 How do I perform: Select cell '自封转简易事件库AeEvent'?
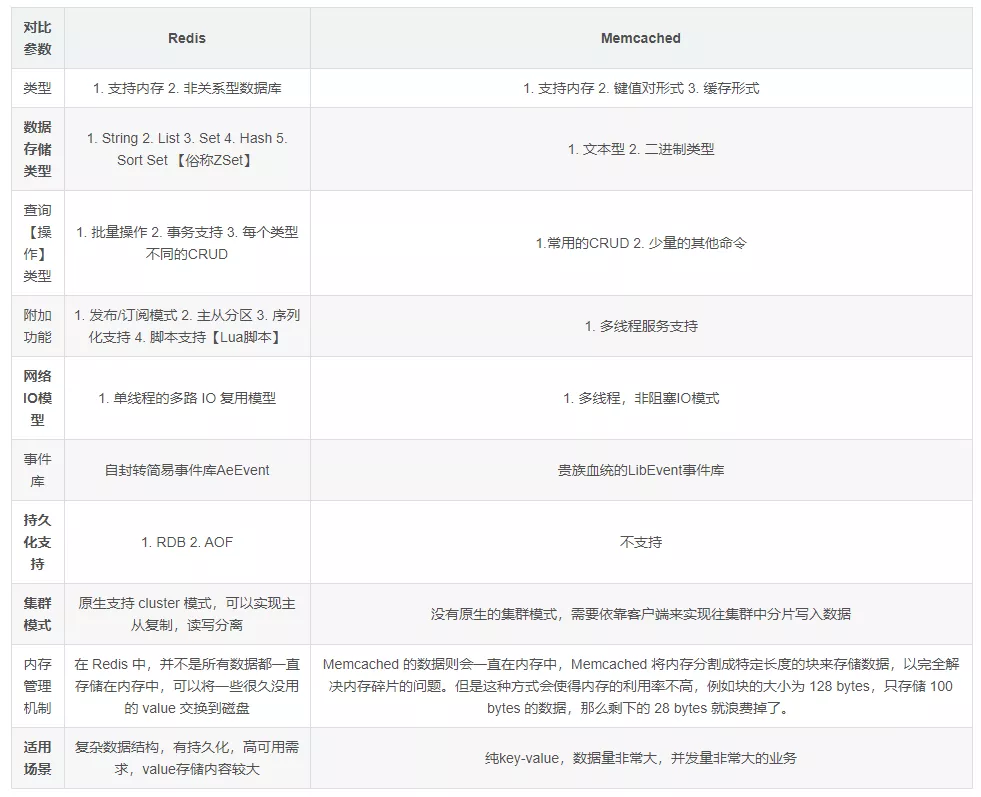pos(187,470)
